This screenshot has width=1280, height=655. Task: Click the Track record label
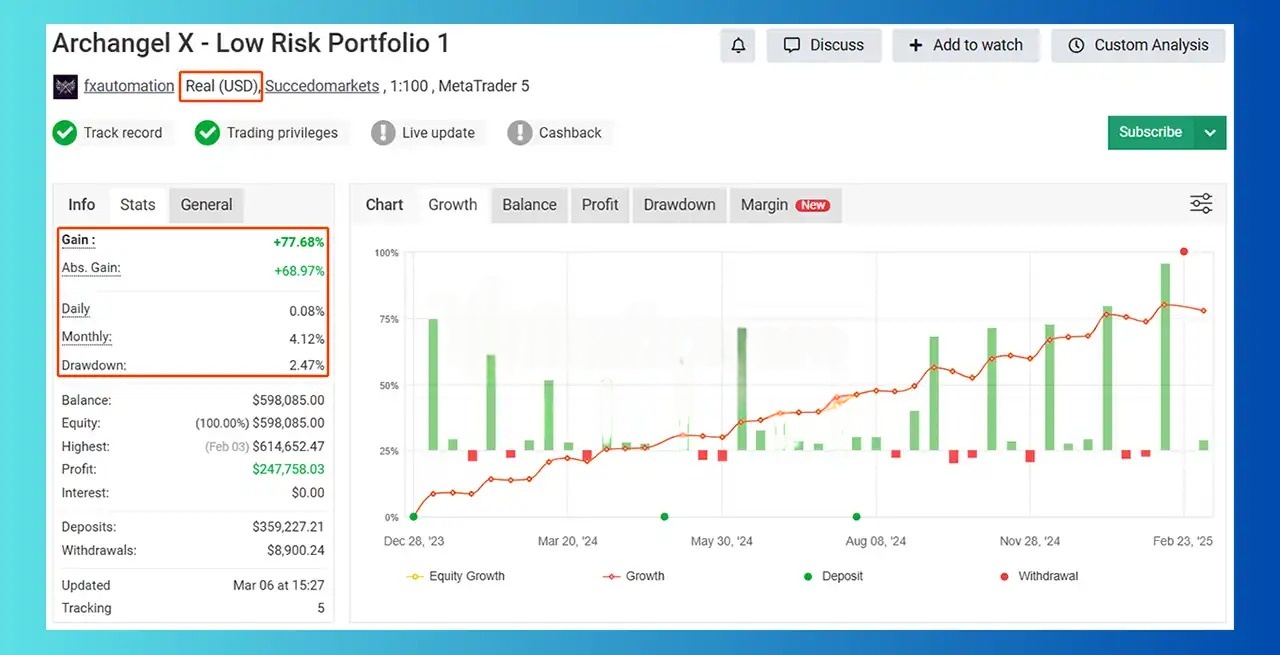(123, 133)
